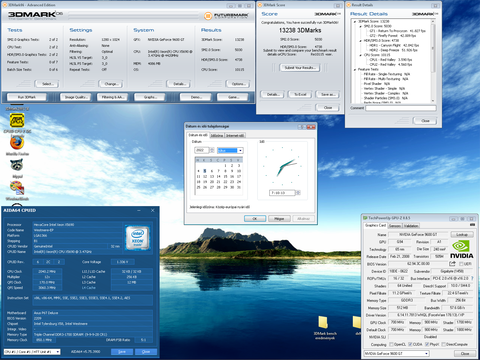
Task: Open the CPU core selector in AIDA64 CPUID
Action: 32,352
